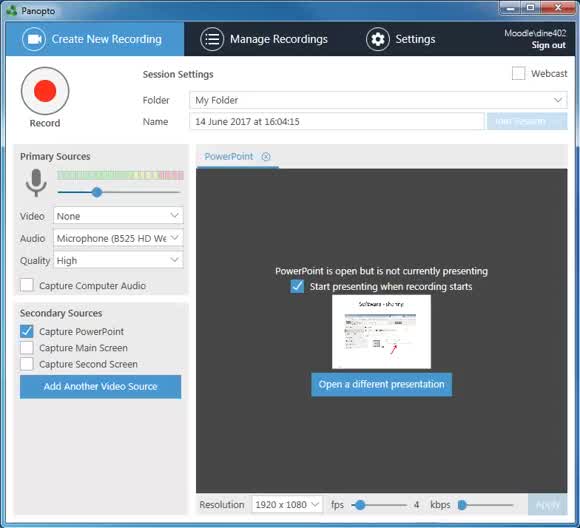Open the Resolution dropdown 1920 x 1080

pos(287,504)
